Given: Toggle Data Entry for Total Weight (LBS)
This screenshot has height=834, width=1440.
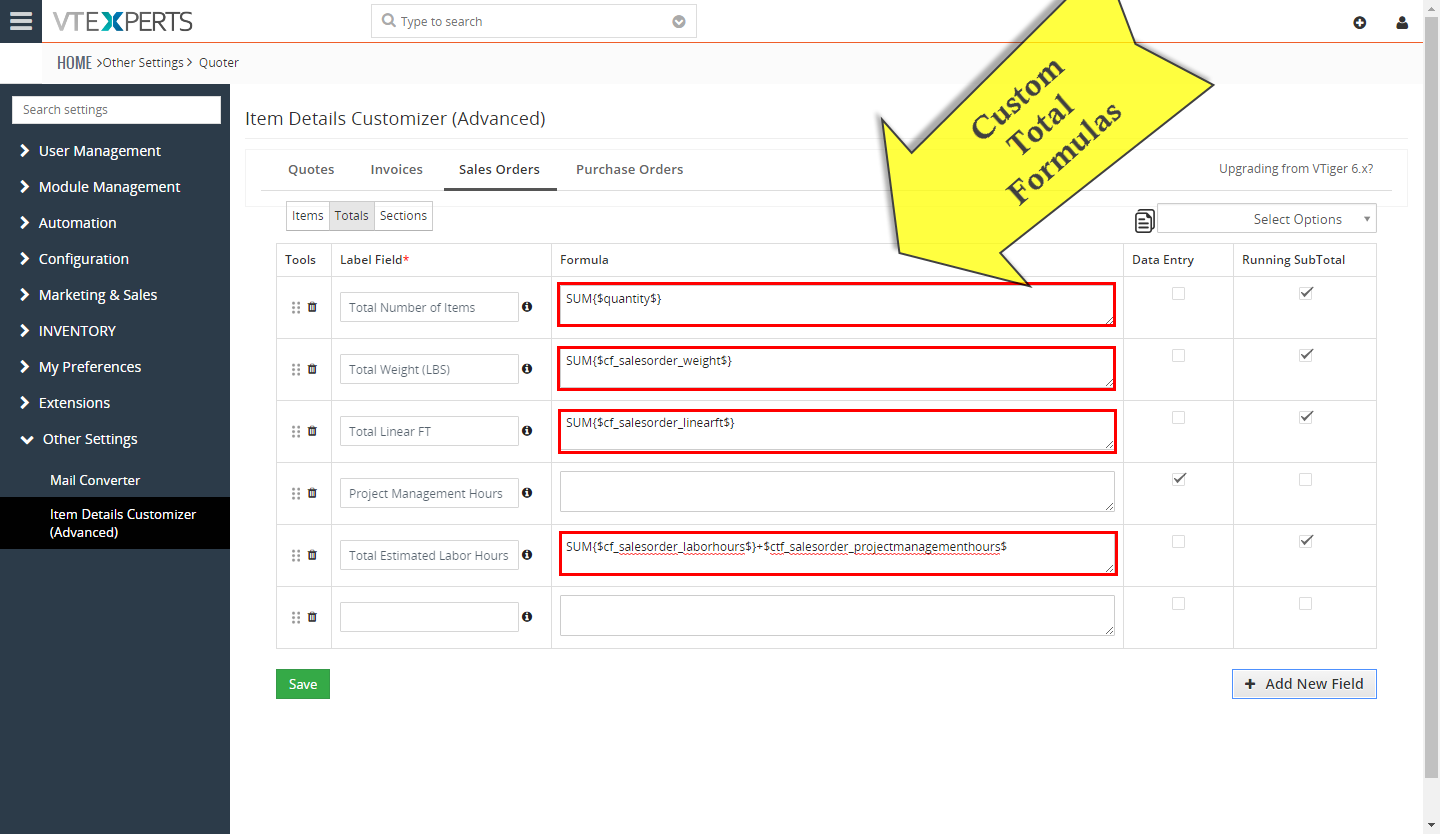Looking at the screenshot, I should [x=1178, y=355].
